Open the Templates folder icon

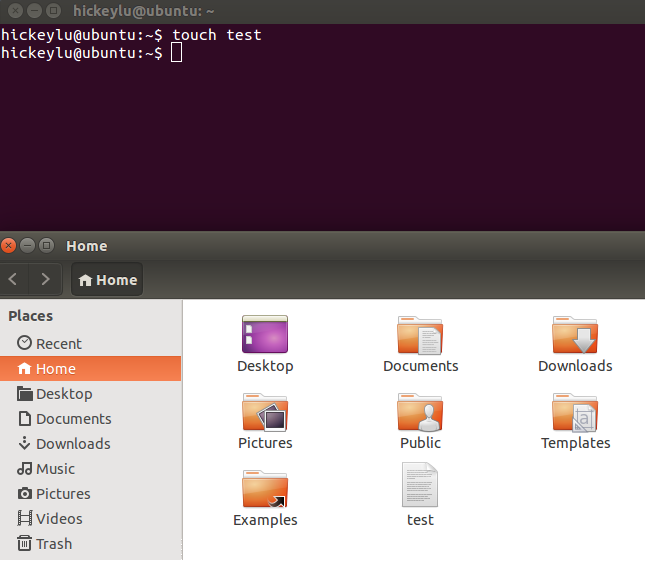(x=575, y=412)
